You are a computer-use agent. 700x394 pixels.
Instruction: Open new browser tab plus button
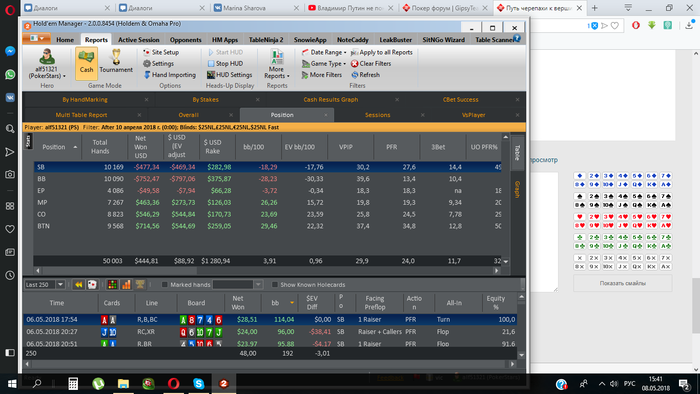[594, 8]
